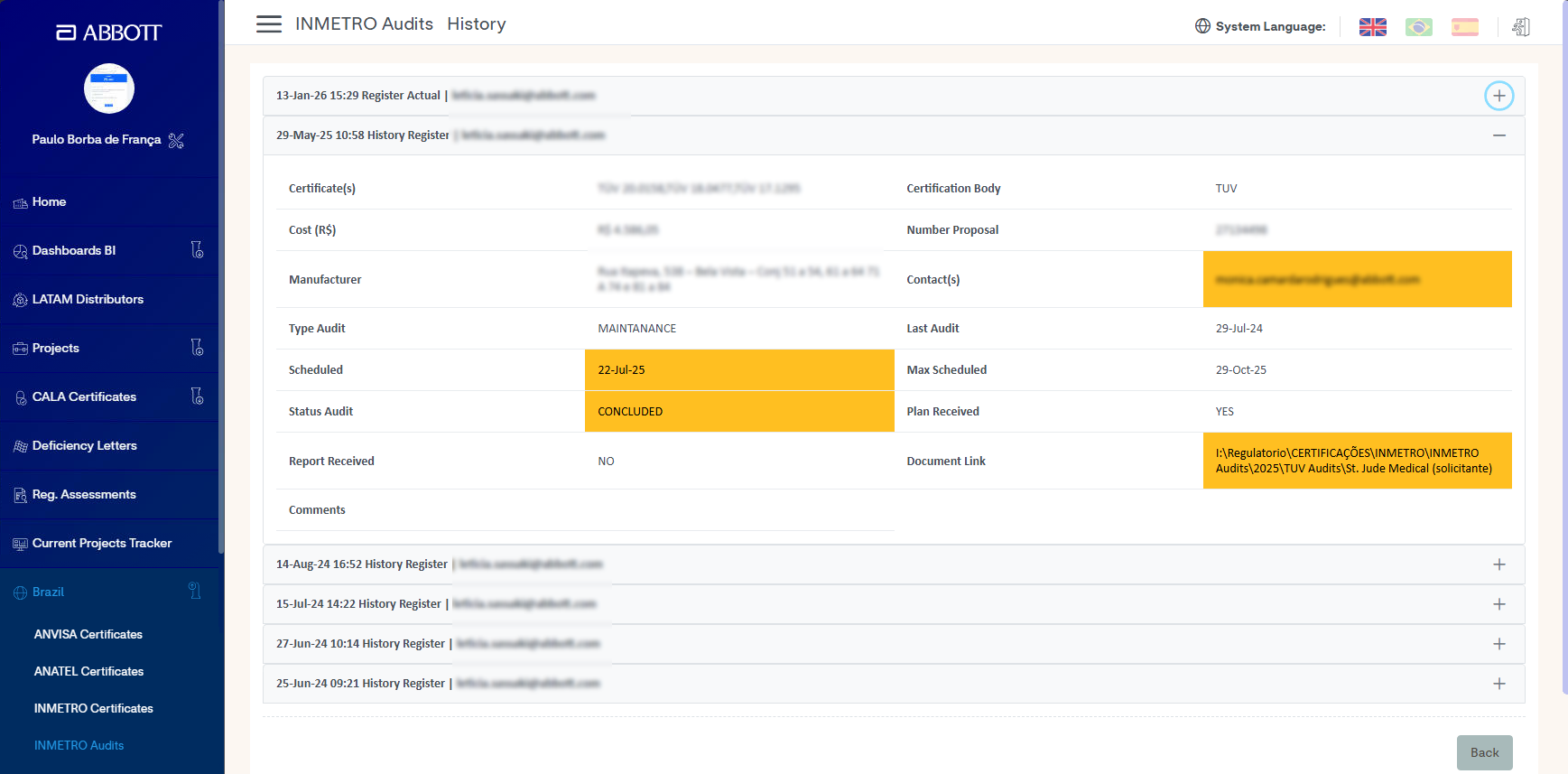Expand the 14-Aug-24 History Register entry
This screenshot has width=1568, height=774.
tap(1499, 564)
